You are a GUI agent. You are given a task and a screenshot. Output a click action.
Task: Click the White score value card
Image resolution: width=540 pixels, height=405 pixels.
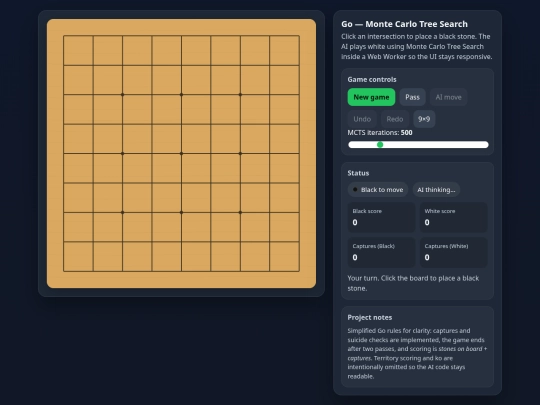454,217
